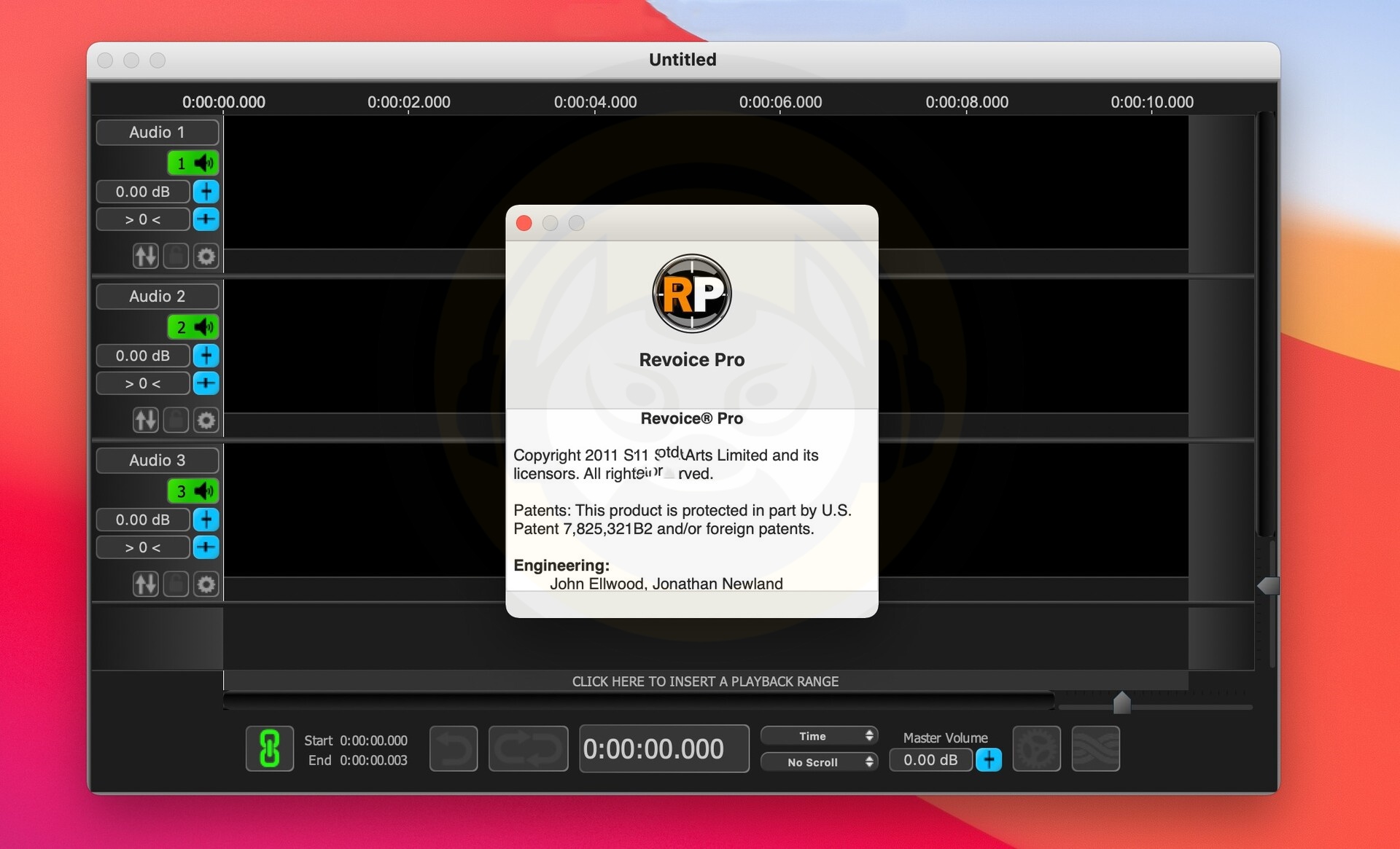This screenshot has width=1400, height=849.
Task: Click the waveform process button
Action: click(x=1096, y=748)
